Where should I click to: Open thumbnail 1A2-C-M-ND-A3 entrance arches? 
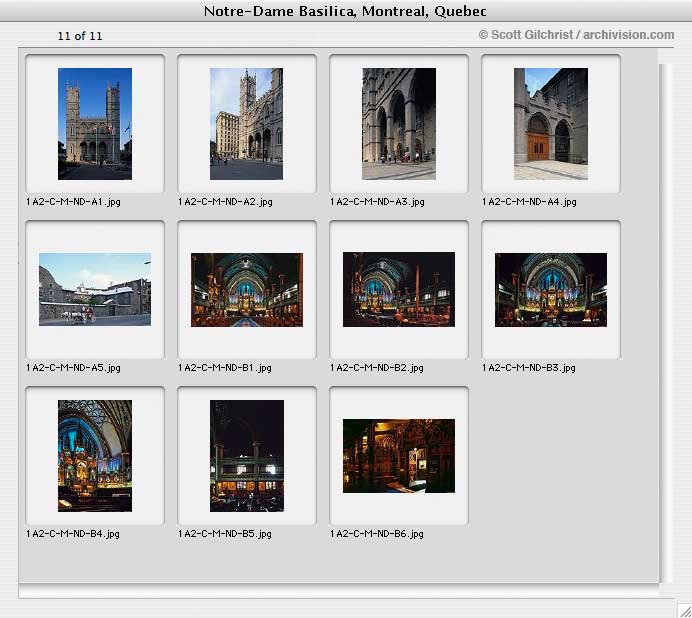pos(399,124)
